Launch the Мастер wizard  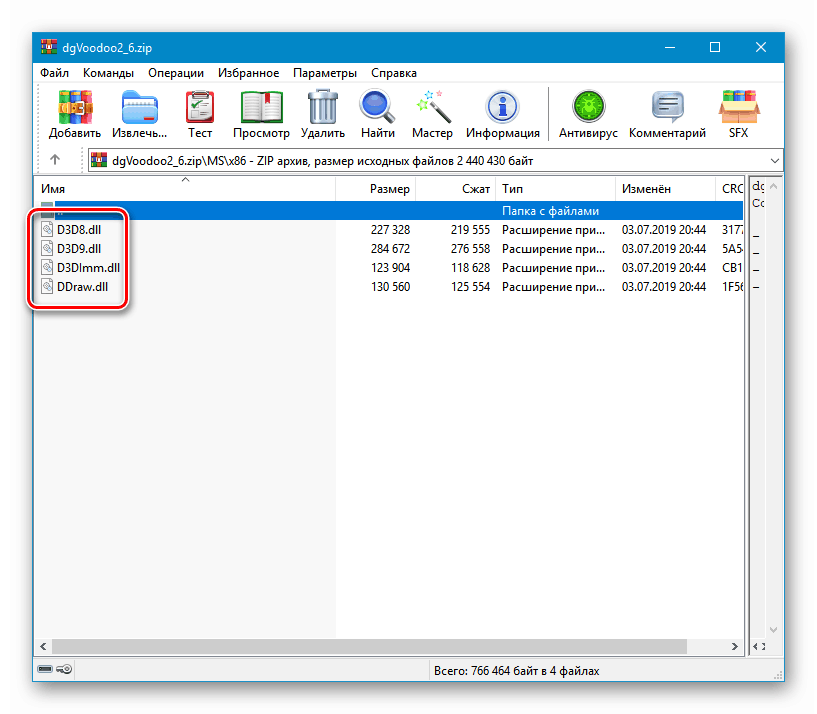click(x=432, y=114)
